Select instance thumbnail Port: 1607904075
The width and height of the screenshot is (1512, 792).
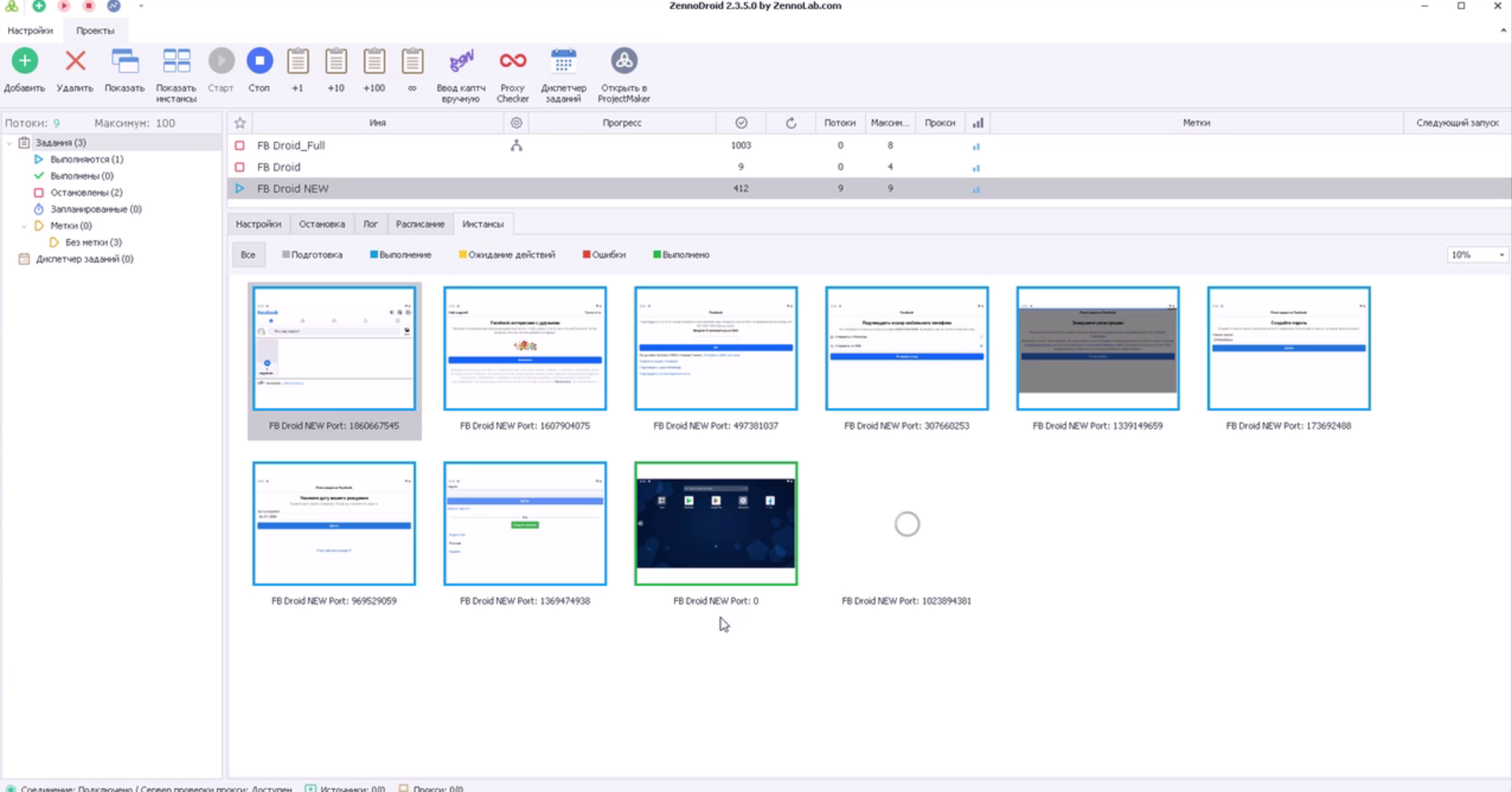(525, 349)
